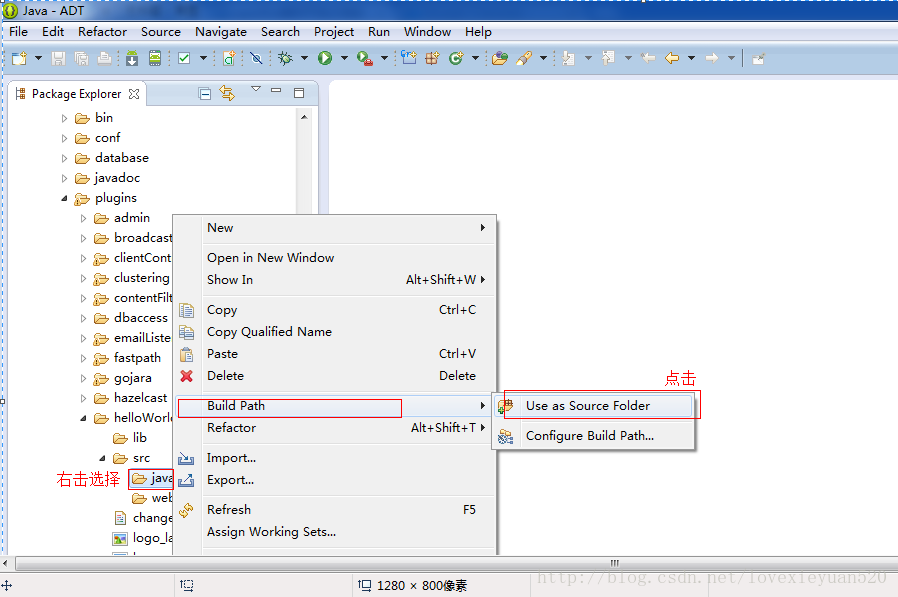The height and width of the screenshot is (597, 898).
Task: Minimize the Package Explorer view
Action: (x=276, y=90)
